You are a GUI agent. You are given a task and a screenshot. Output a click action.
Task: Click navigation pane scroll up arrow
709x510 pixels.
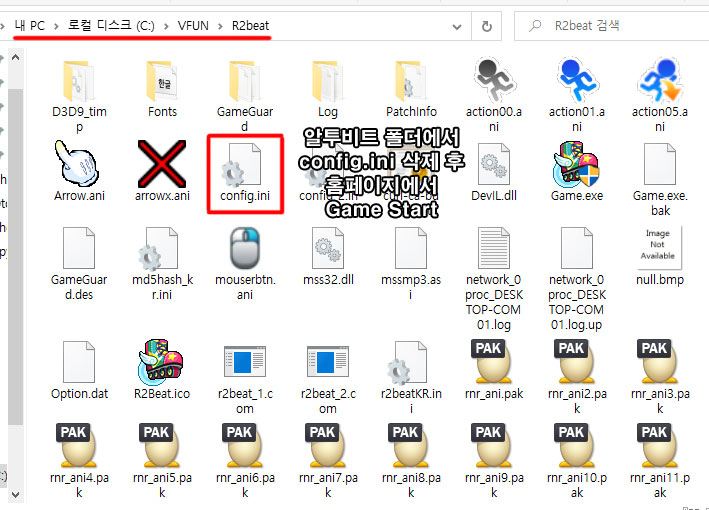tap(15, 57)
